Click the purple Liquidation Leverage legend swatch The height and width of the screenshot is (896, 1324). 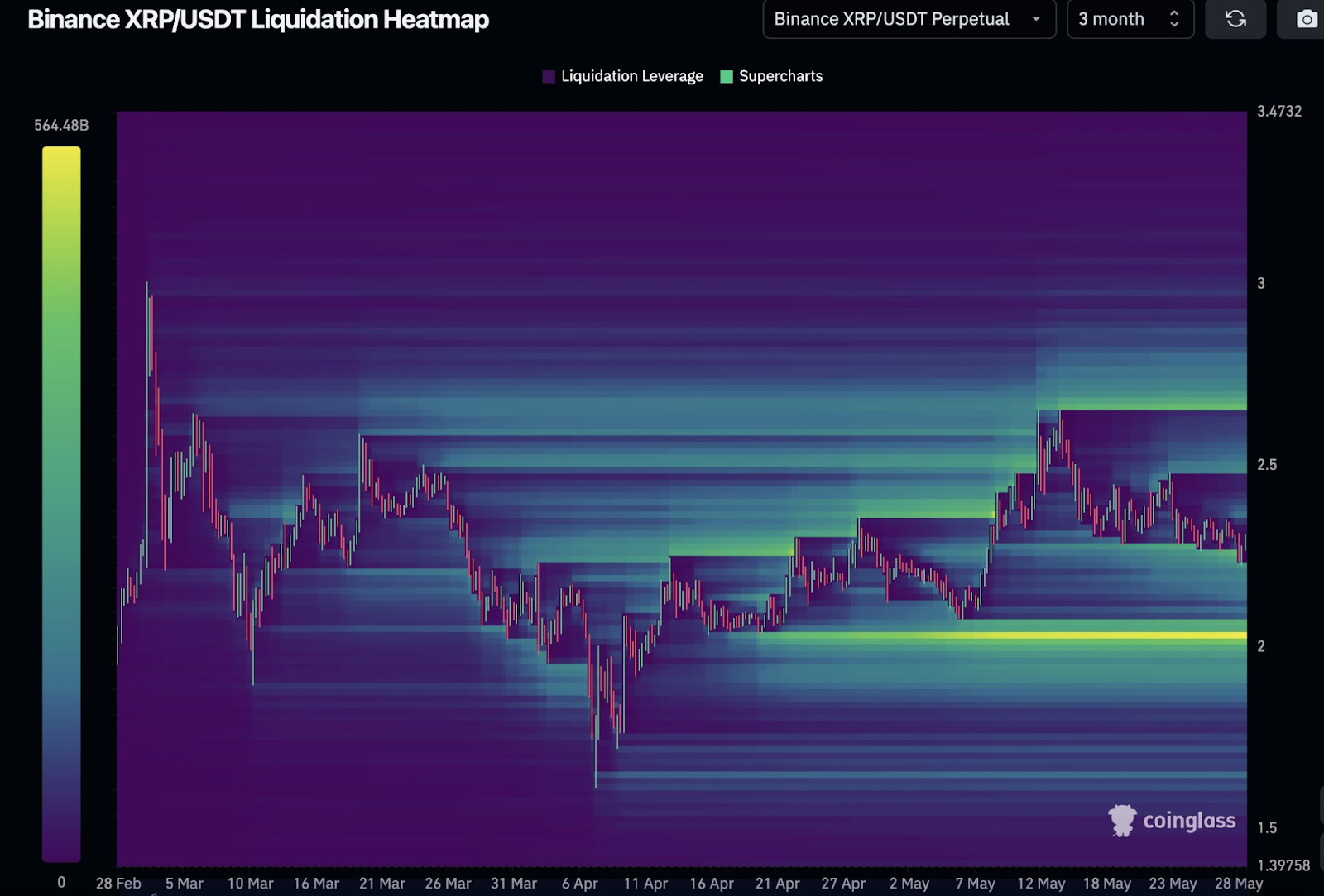pyautogui.click(x=549, y=77)
